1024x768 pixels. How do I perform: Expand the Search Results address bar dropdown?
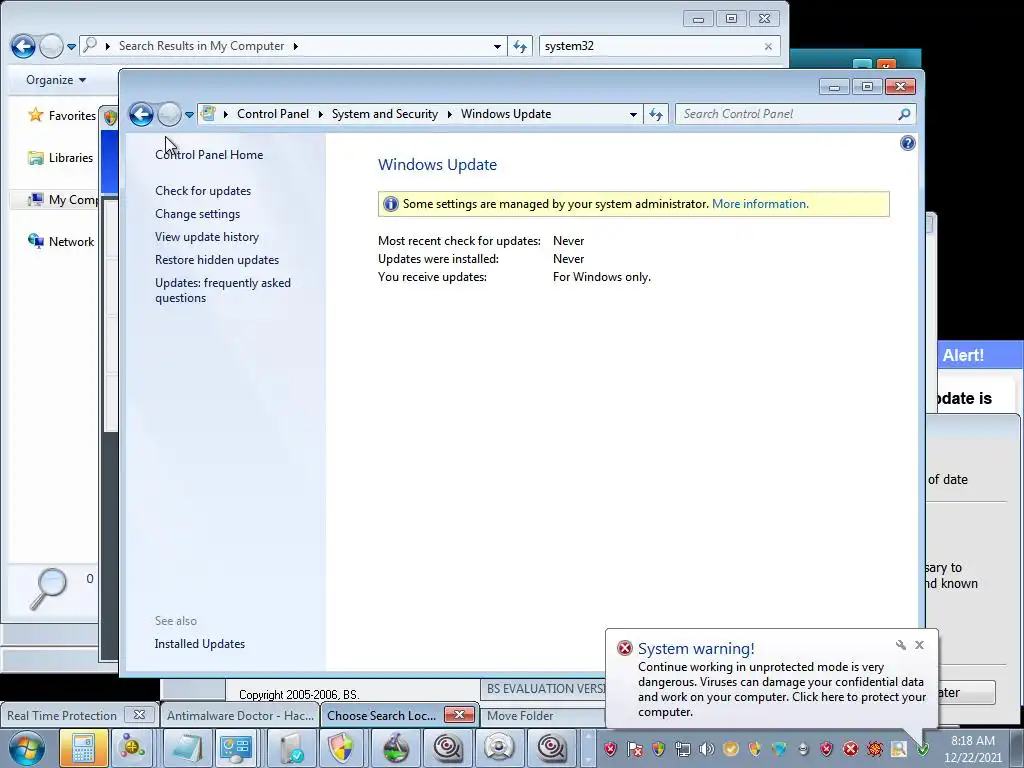click(x=497, y=46)
